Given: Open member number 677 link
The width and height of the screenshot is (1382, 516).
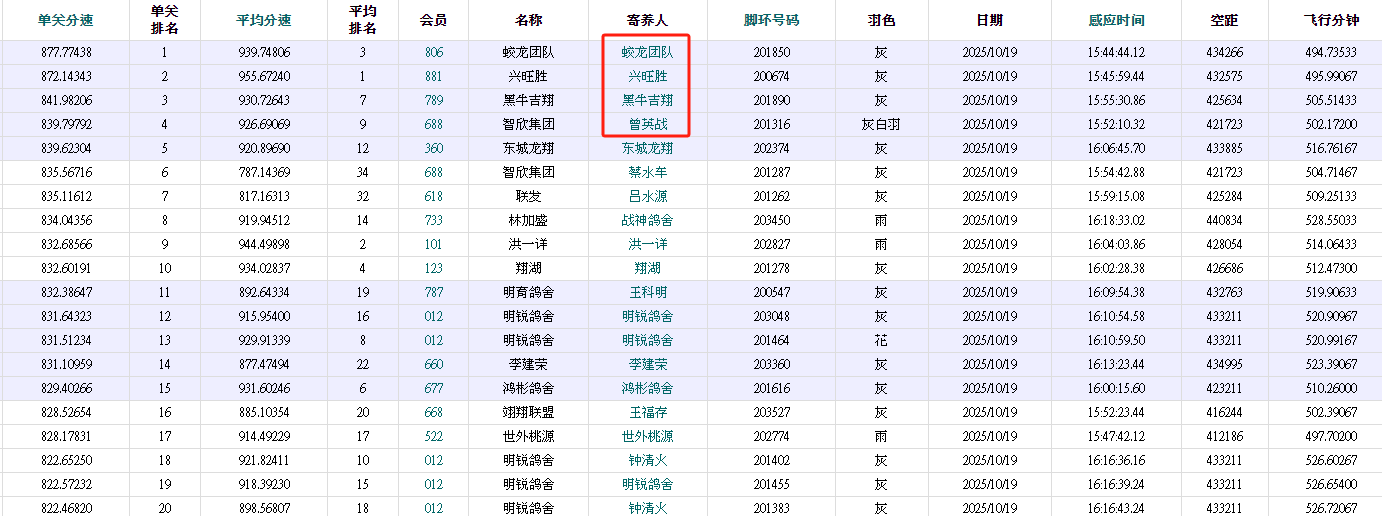Looking at the screenshot, I should click(x=433, y=388).
